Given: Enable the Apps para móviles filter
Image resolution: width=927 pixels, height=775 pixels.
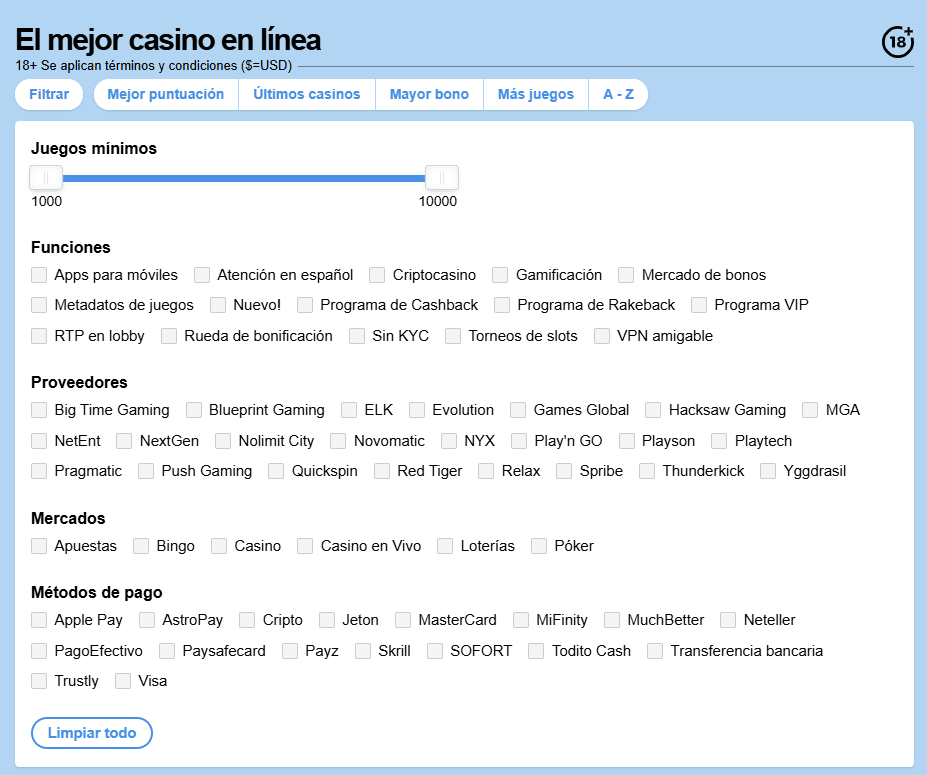Looking at the screenshot, I should tap(39, 274).
